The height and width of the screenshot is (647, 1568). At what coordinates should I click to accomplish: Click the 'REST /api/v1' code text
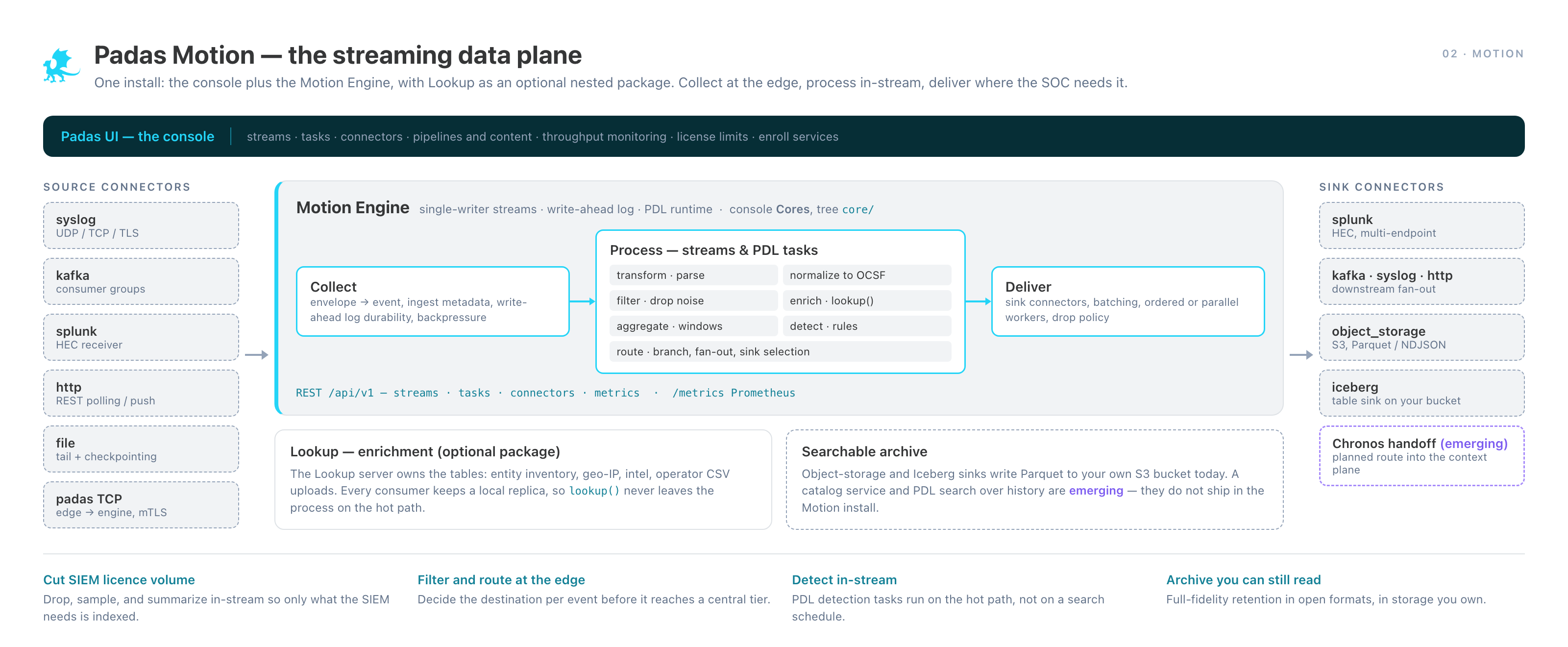click(335, 393)
